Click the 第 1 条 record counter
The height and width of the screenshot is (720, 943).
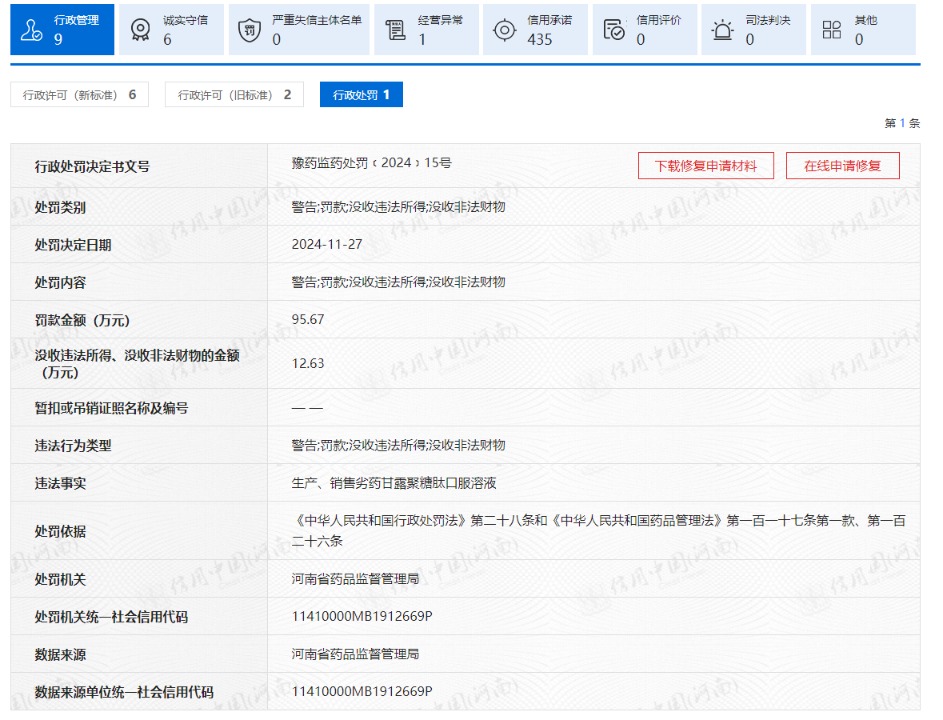902,123
